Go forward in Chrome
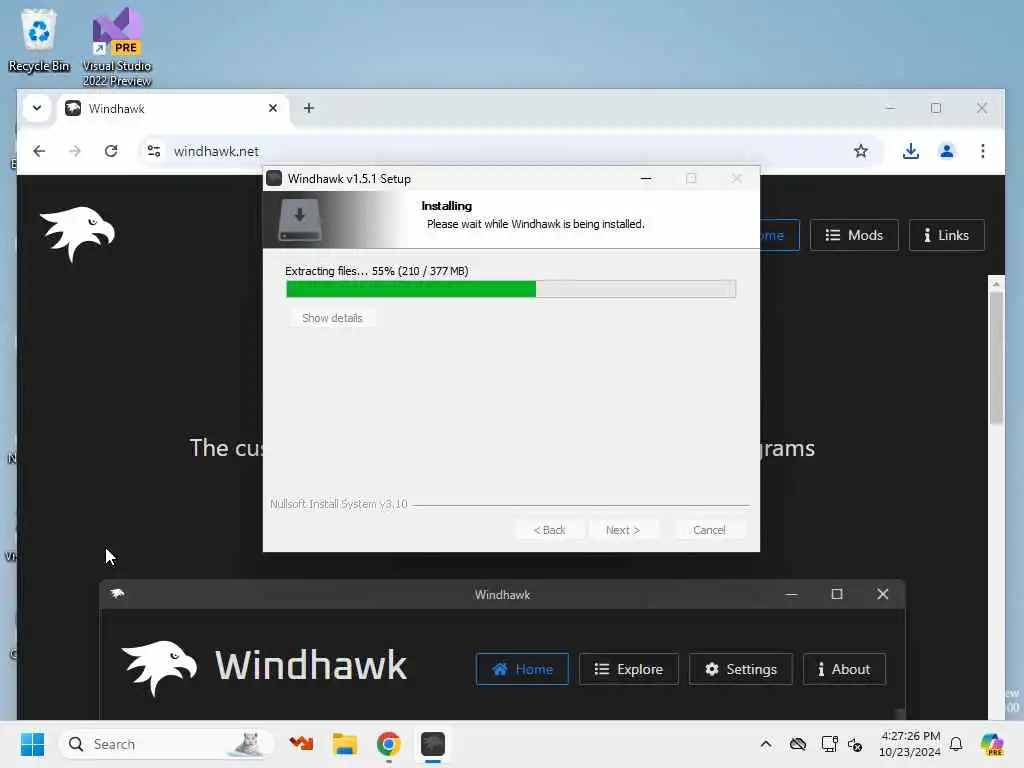The width and height of the screenshot is (1024, 768). point(75,151)
